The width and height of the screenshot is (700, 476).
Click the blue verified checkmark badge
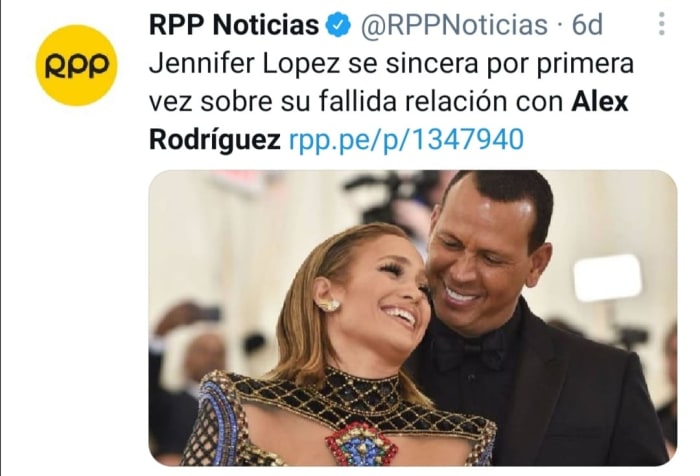[x=339, y=25]
